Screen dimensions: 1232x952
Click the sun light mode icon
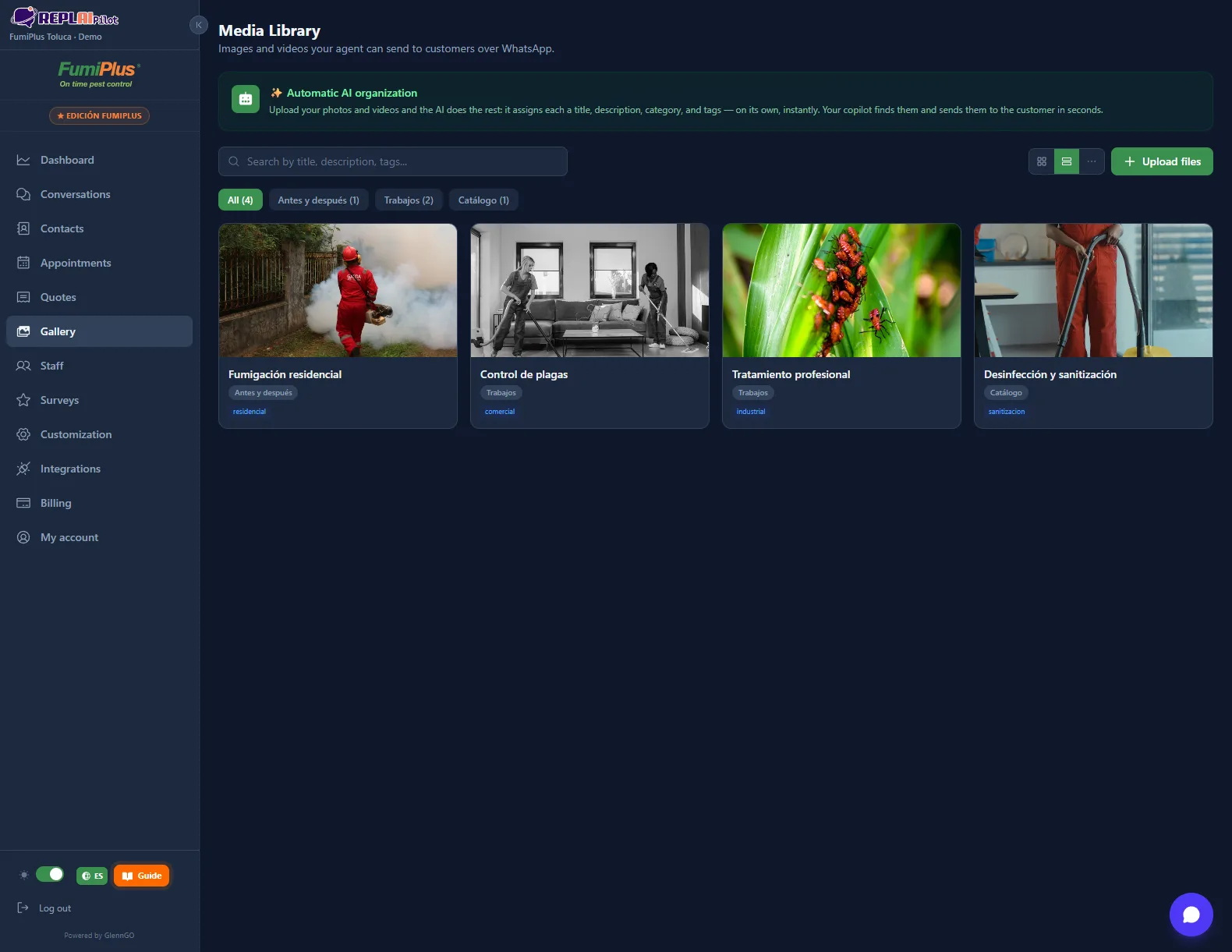pos(24,875)
